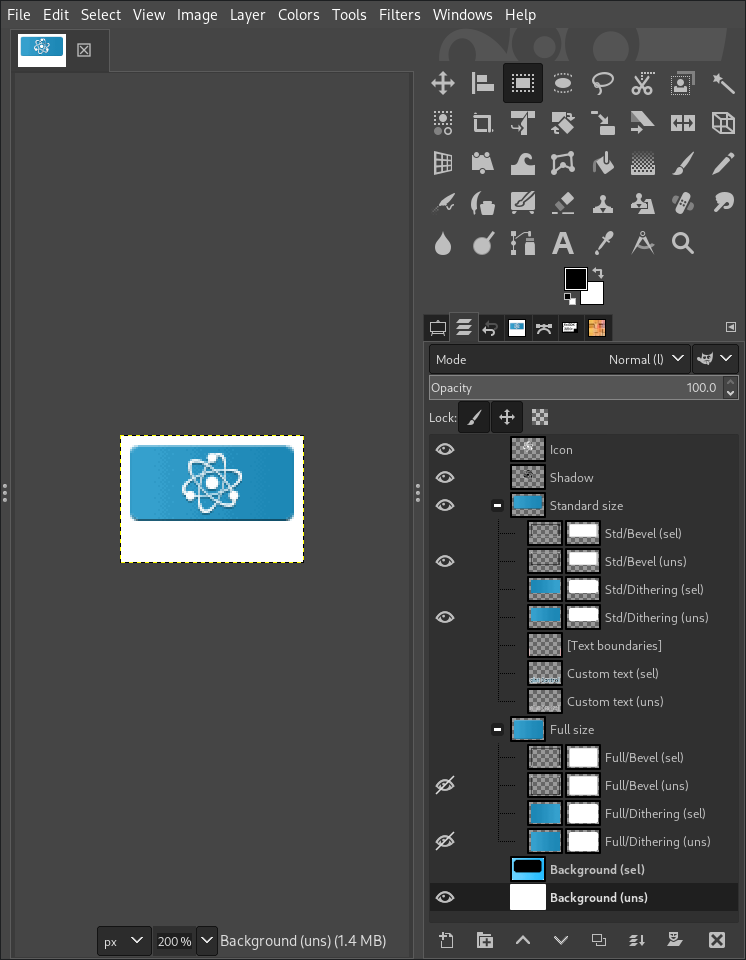Hide the Shadow layer

[445, 478]
